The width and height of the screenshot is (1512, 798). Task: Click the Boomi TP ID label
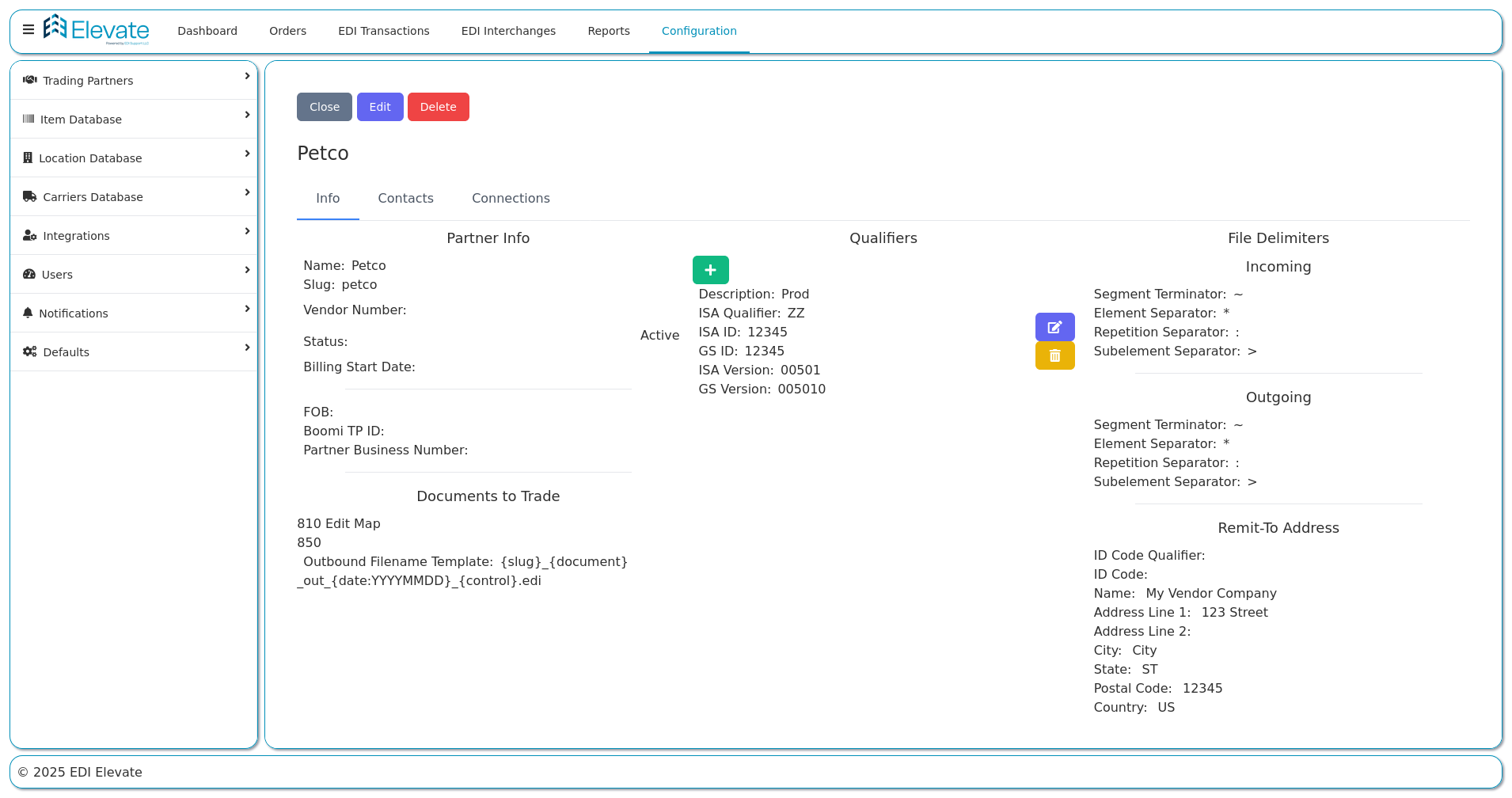[x=344, y=431]
